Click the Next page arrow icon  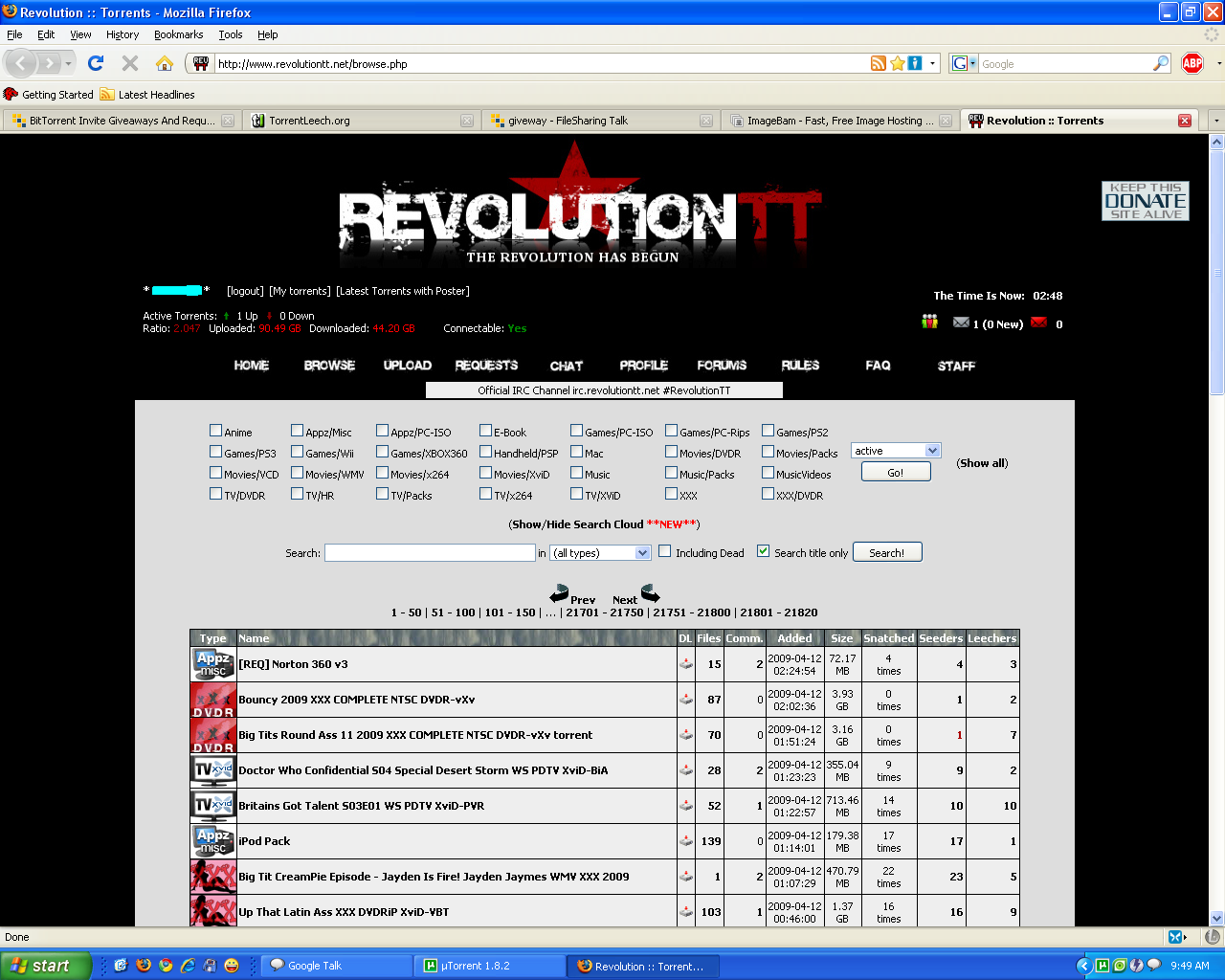click(x=650, y=593)
